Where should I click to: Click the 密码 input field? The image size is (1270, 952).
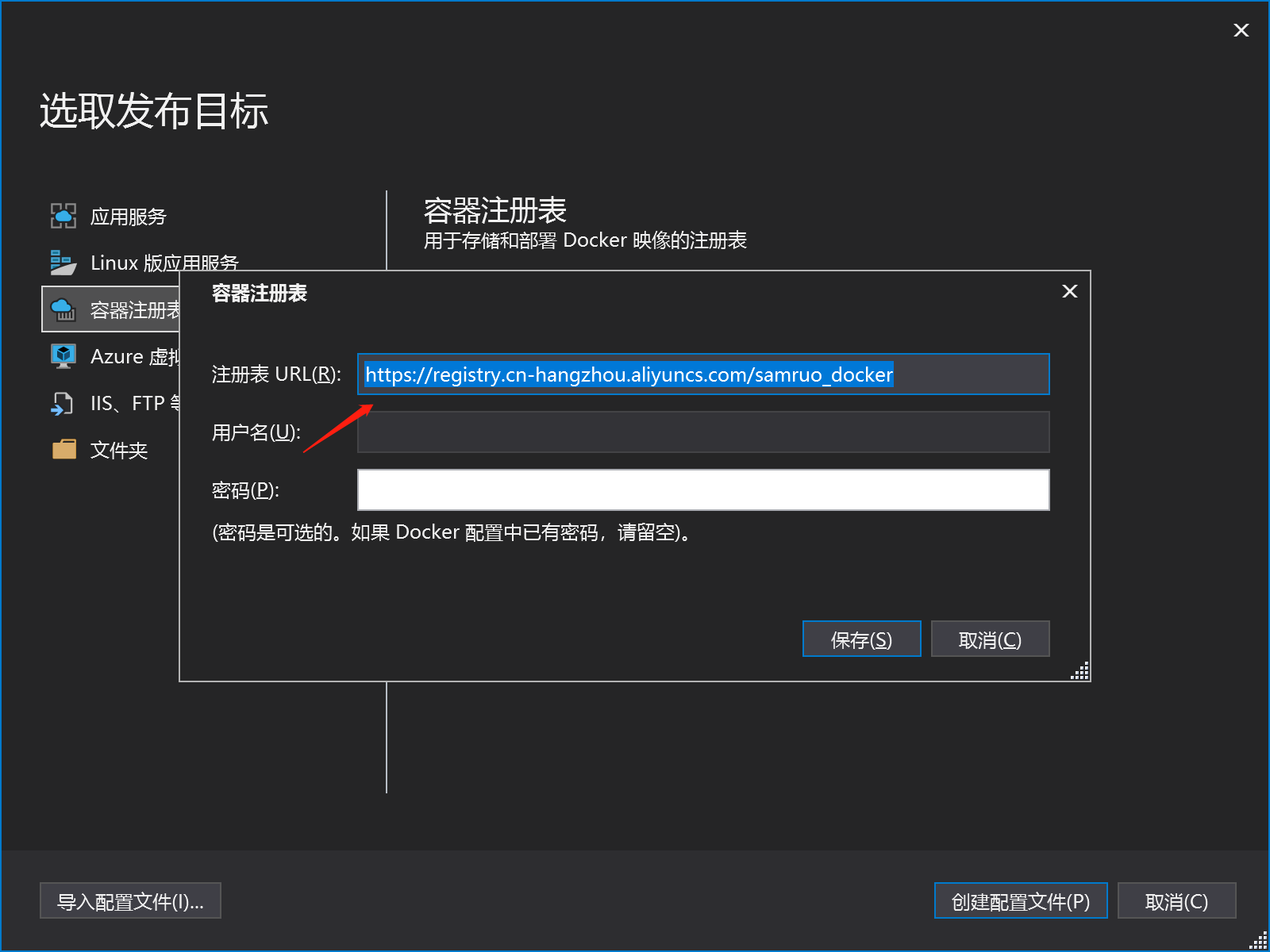coord(703,489)
